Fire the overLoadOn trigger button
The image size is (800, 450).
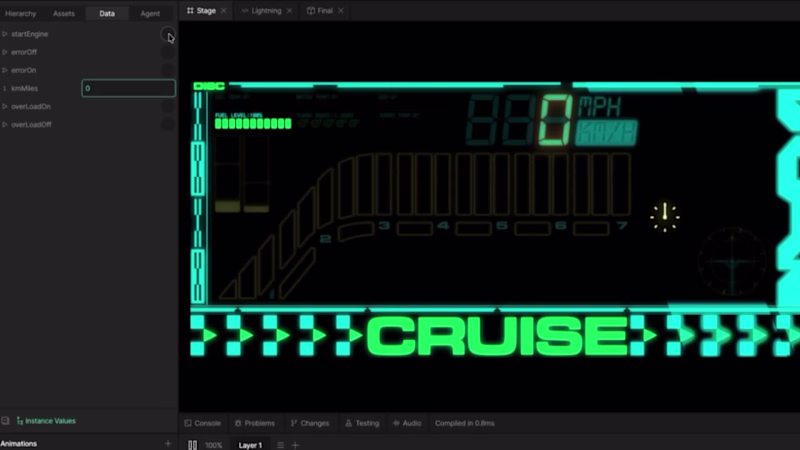[167, 107]
